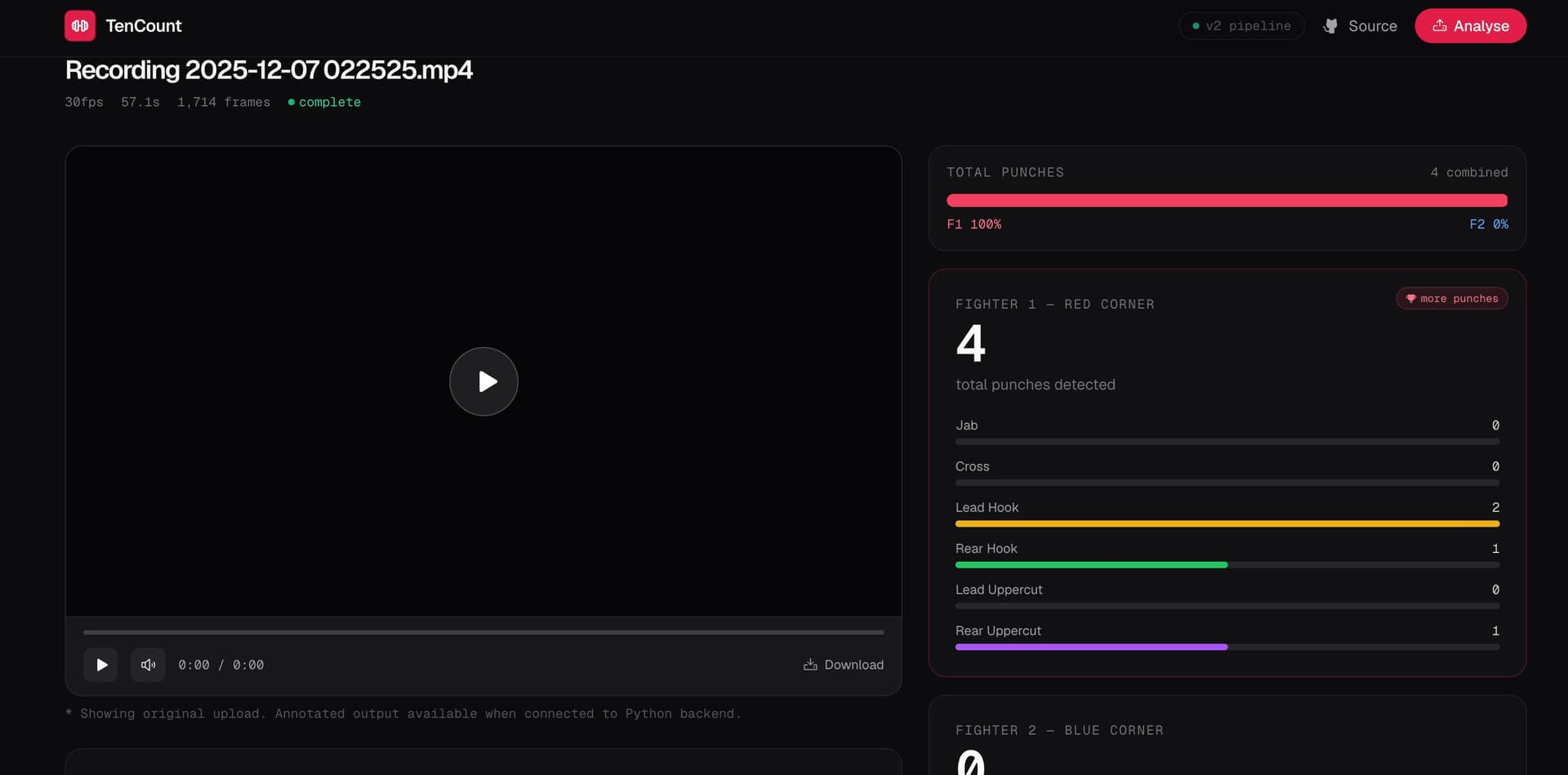Viewport: 1568px width, 775px height.
Task: Click the Rear Uppercut label
Action: (998, 630)
